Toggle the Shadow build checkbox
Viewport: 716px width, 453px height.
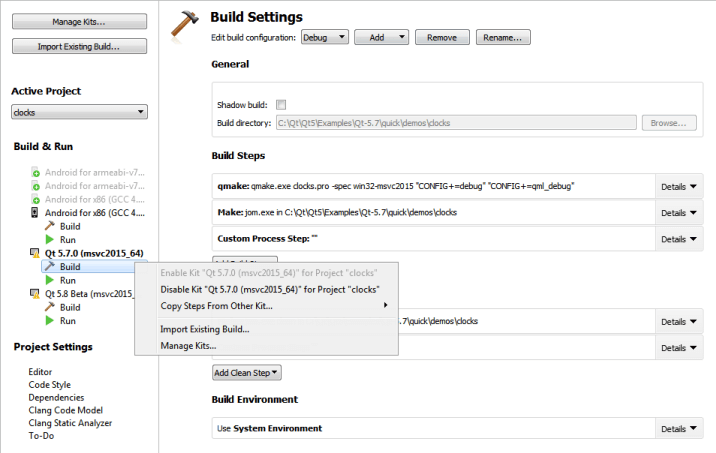[x=281, y=104]
